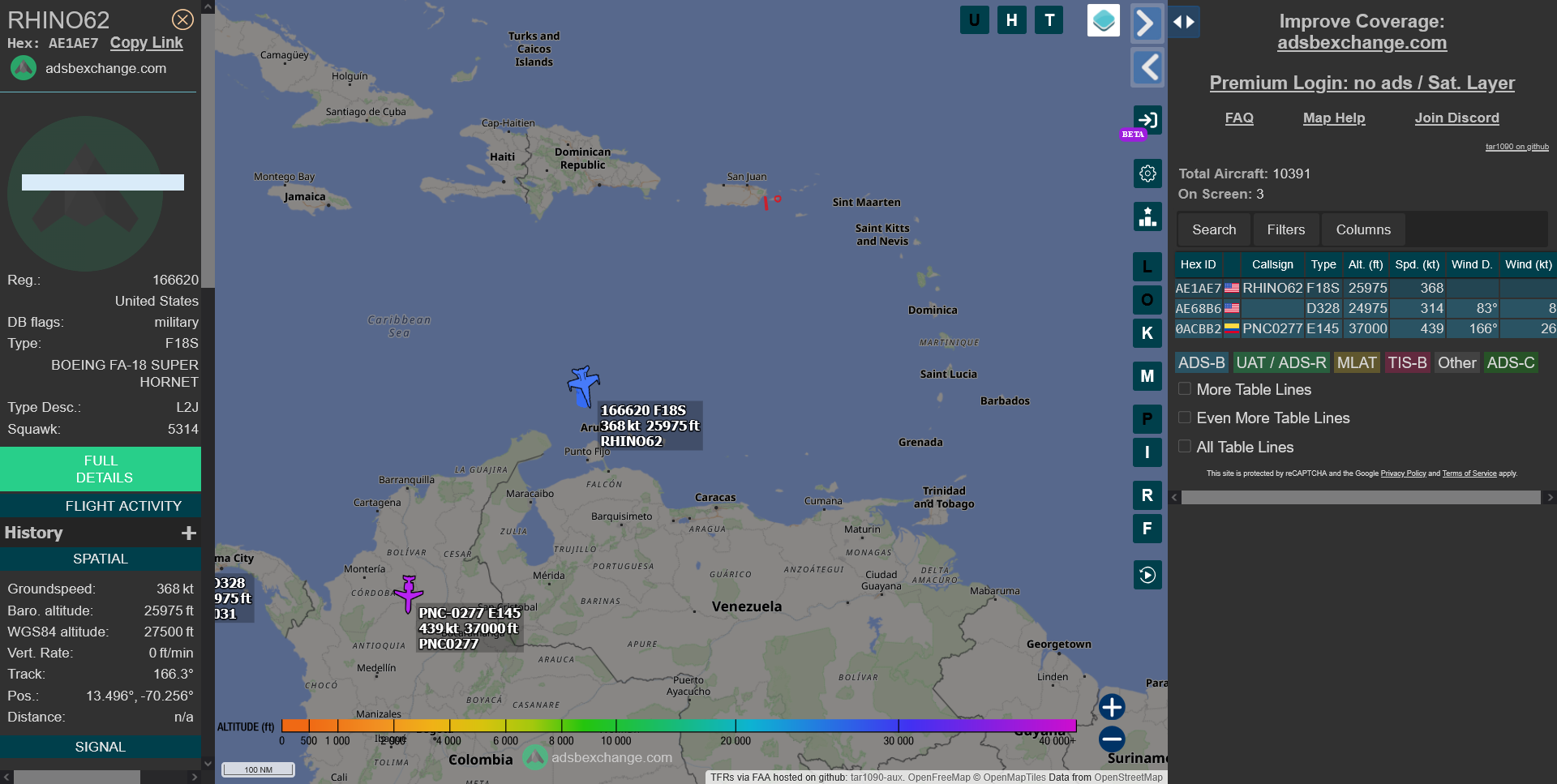
Task: Collapse the sidebar using right chevron
Action: coord(1147,23)
